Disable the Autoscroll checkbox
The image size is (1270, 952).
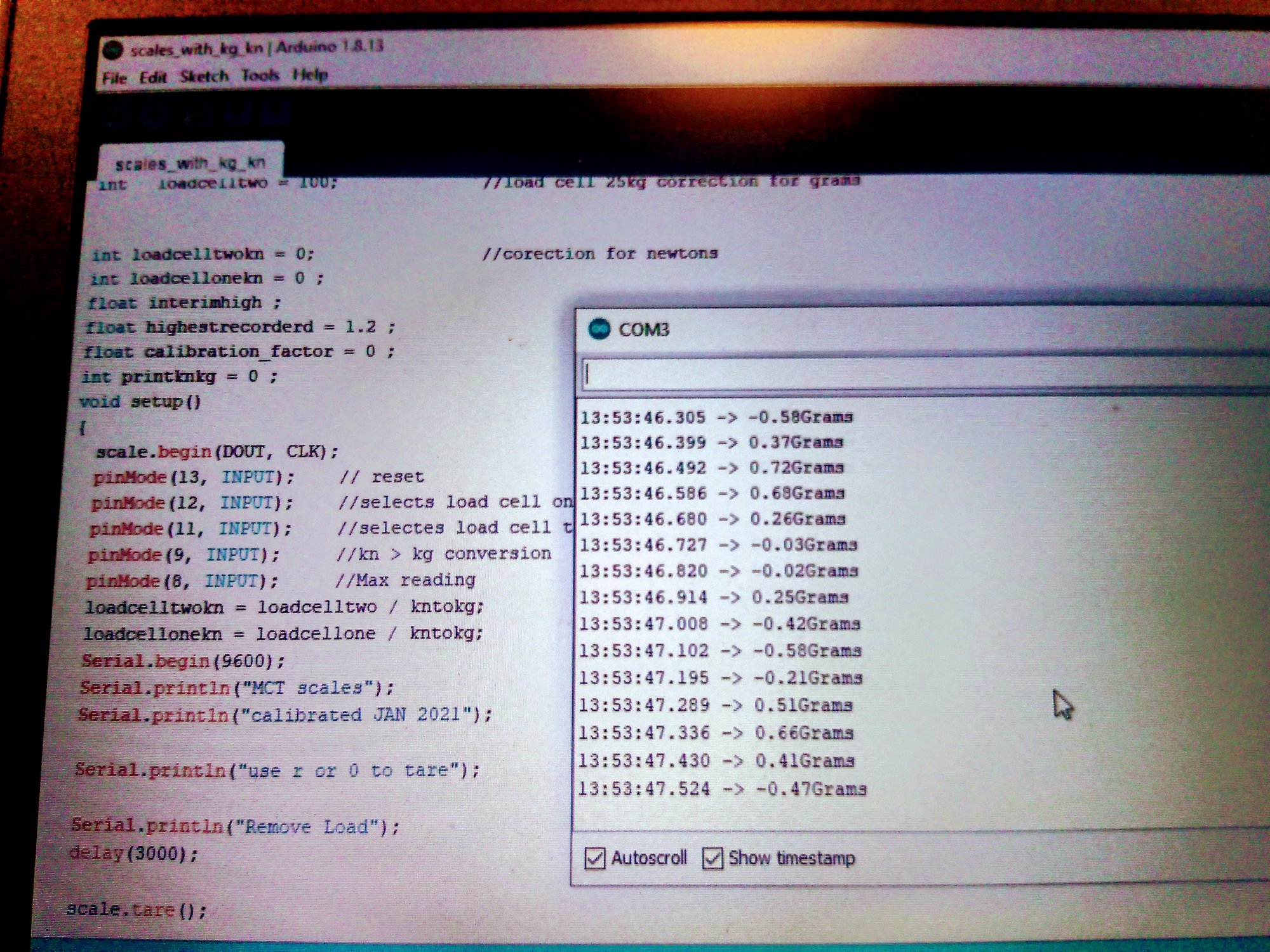point(595,858)
